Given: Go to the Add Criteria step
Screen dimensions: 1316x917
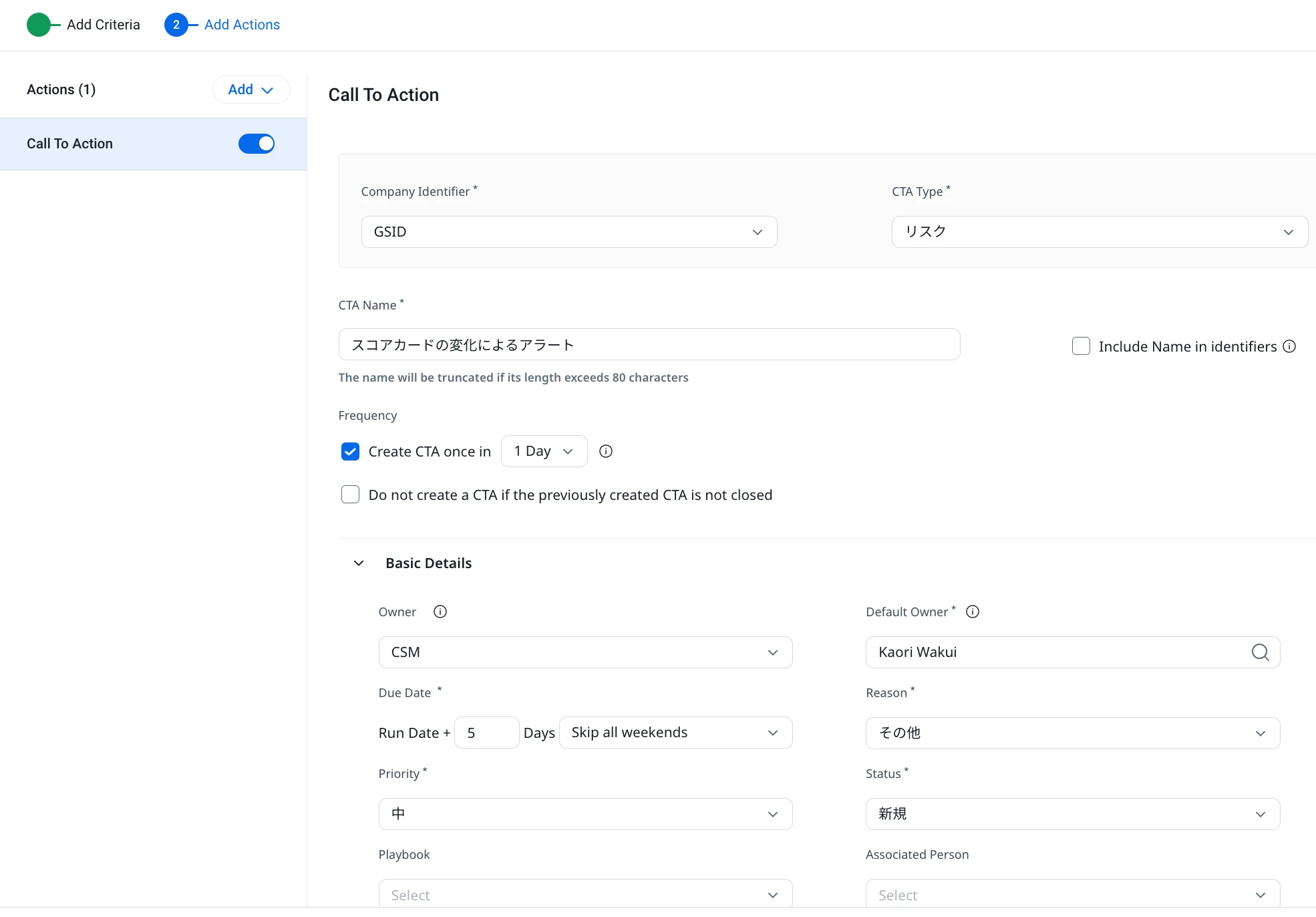Looking at the screenshot, I should point(103,25).
